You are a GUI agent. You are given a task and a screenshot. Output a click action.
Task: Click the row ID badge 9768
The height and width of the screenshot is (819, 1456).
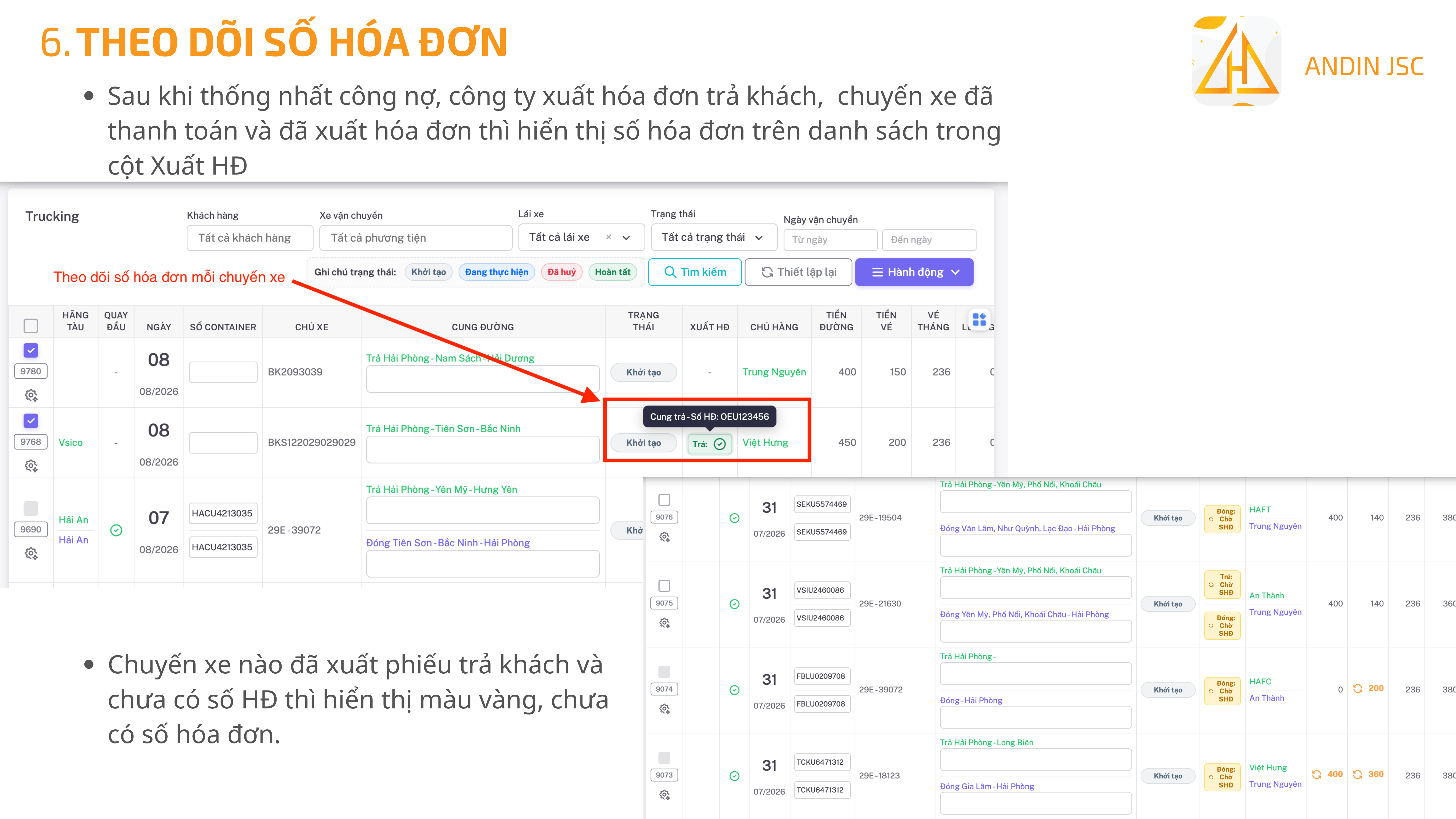[x=31, y=442]
